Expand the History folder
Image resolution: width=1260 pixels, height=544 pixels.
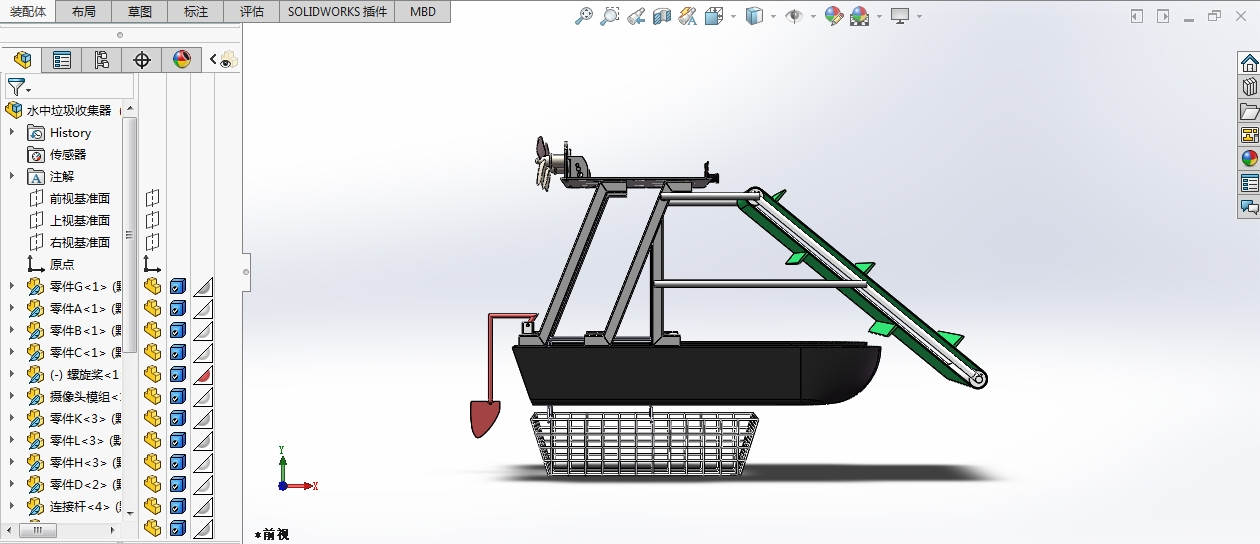[12, 132]
